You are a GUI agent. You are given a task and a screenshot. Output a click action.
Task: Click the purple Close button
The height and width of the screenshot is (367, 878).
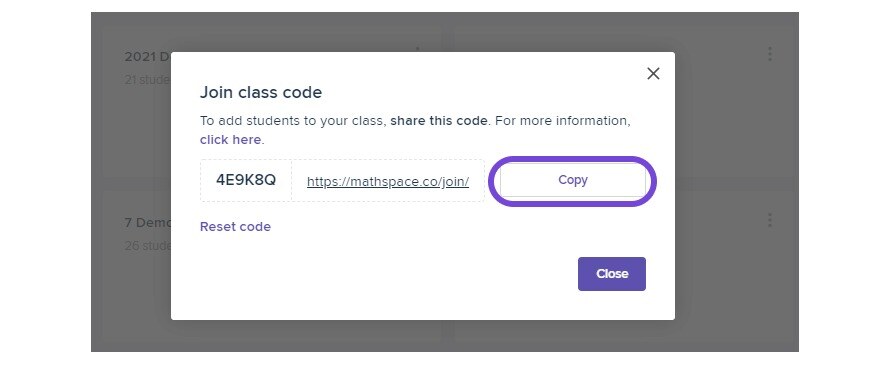611,273
